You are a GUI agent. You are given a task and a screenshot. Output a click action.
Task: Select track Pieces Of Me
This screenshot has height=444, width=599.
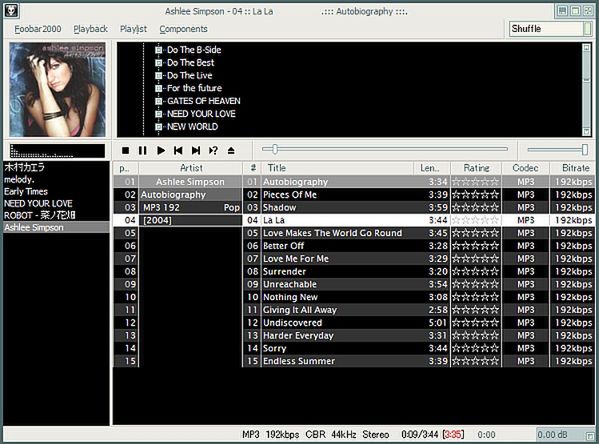coord(354,195)
